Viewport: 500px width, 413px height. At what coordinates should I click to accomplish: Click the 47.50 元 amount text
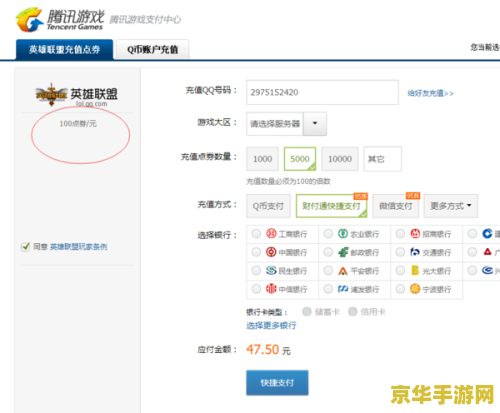point(268,350)
